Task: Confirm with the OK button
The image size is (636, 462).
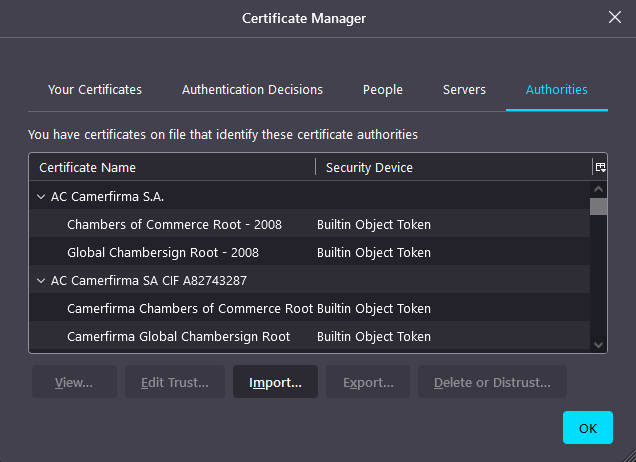Action: [588, 428]
